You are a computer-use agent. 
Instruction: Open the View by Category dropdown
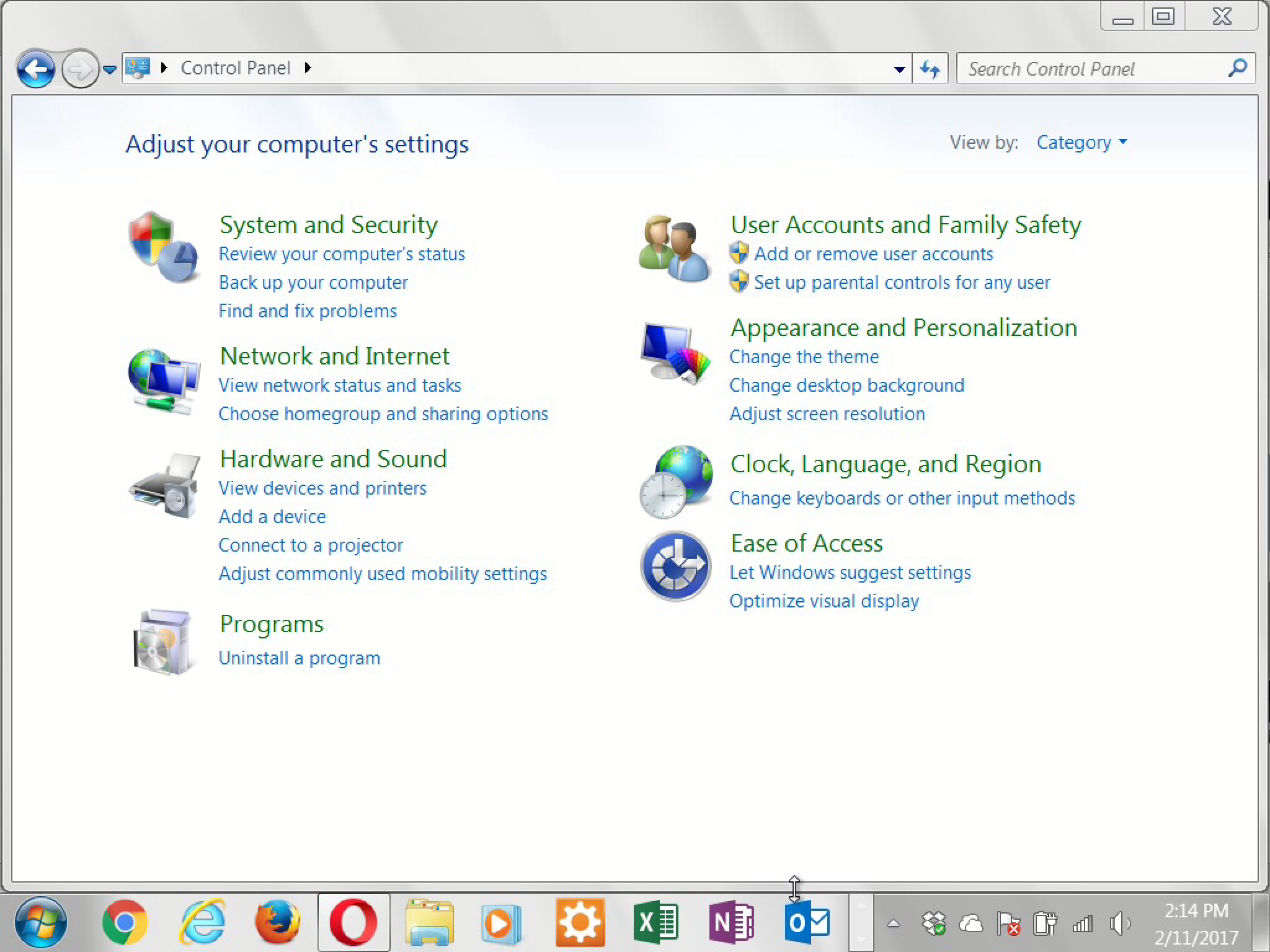pyautogui.click(x=1081, y=143)
